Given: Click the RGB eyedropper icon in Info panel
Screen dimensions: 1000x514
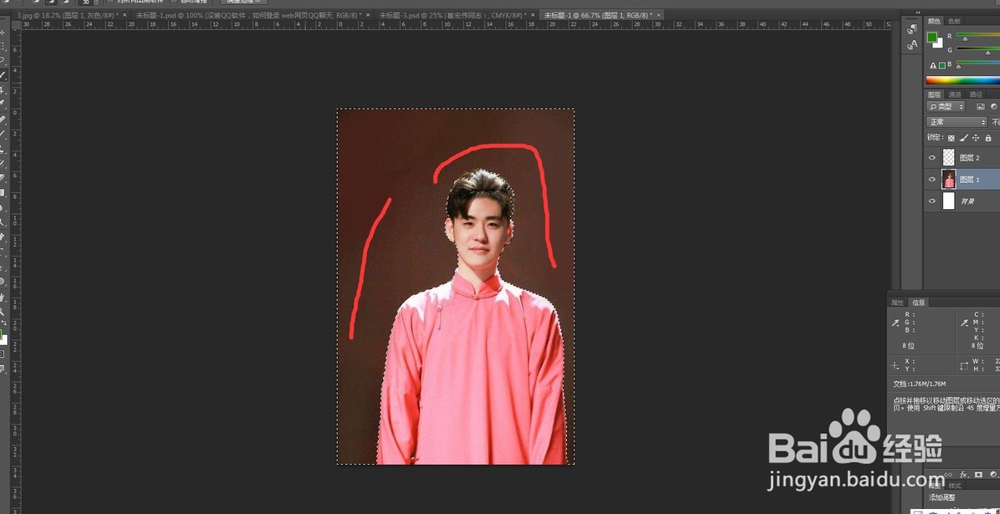Looking at the screenshot, I should coord(895,323).
